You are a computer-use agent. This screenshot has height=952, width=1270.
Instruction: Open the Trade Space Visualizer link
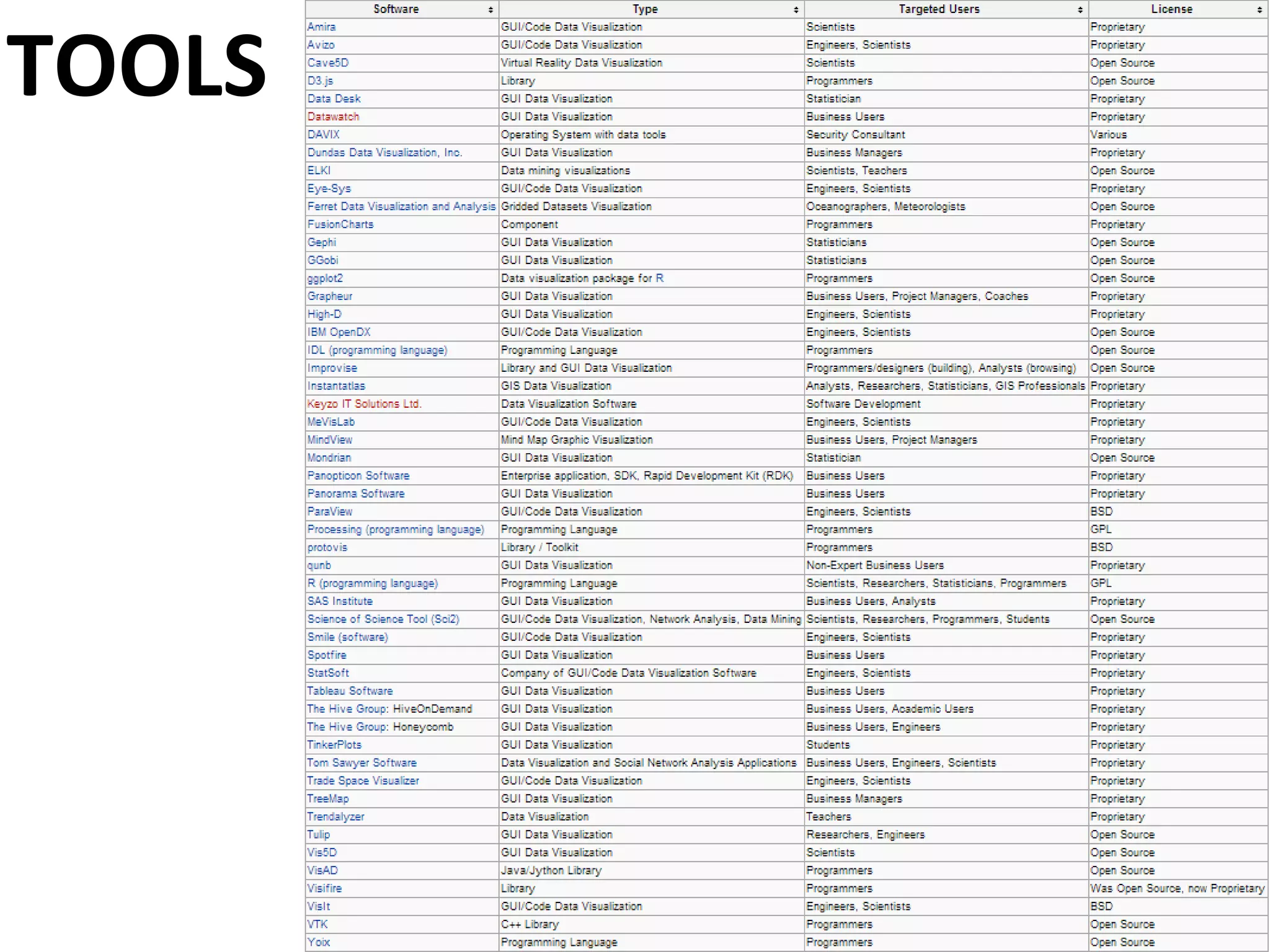tap(363, 782)
